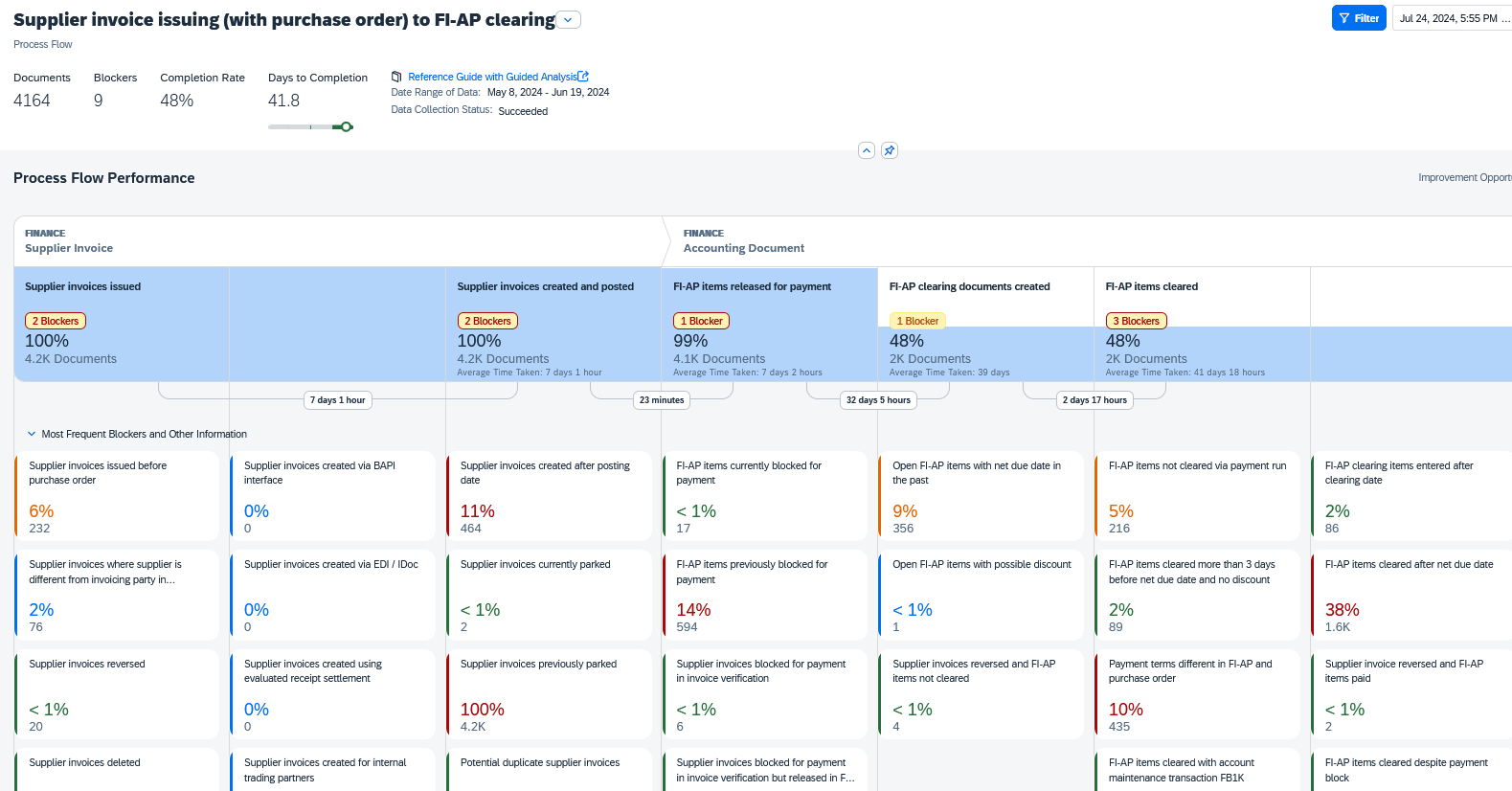Image resolution: width=1512 pixels, height=791 pixels.
Task: Click 2 Blockers badge under invoices created and posted
Action: (x=487, y=321)
